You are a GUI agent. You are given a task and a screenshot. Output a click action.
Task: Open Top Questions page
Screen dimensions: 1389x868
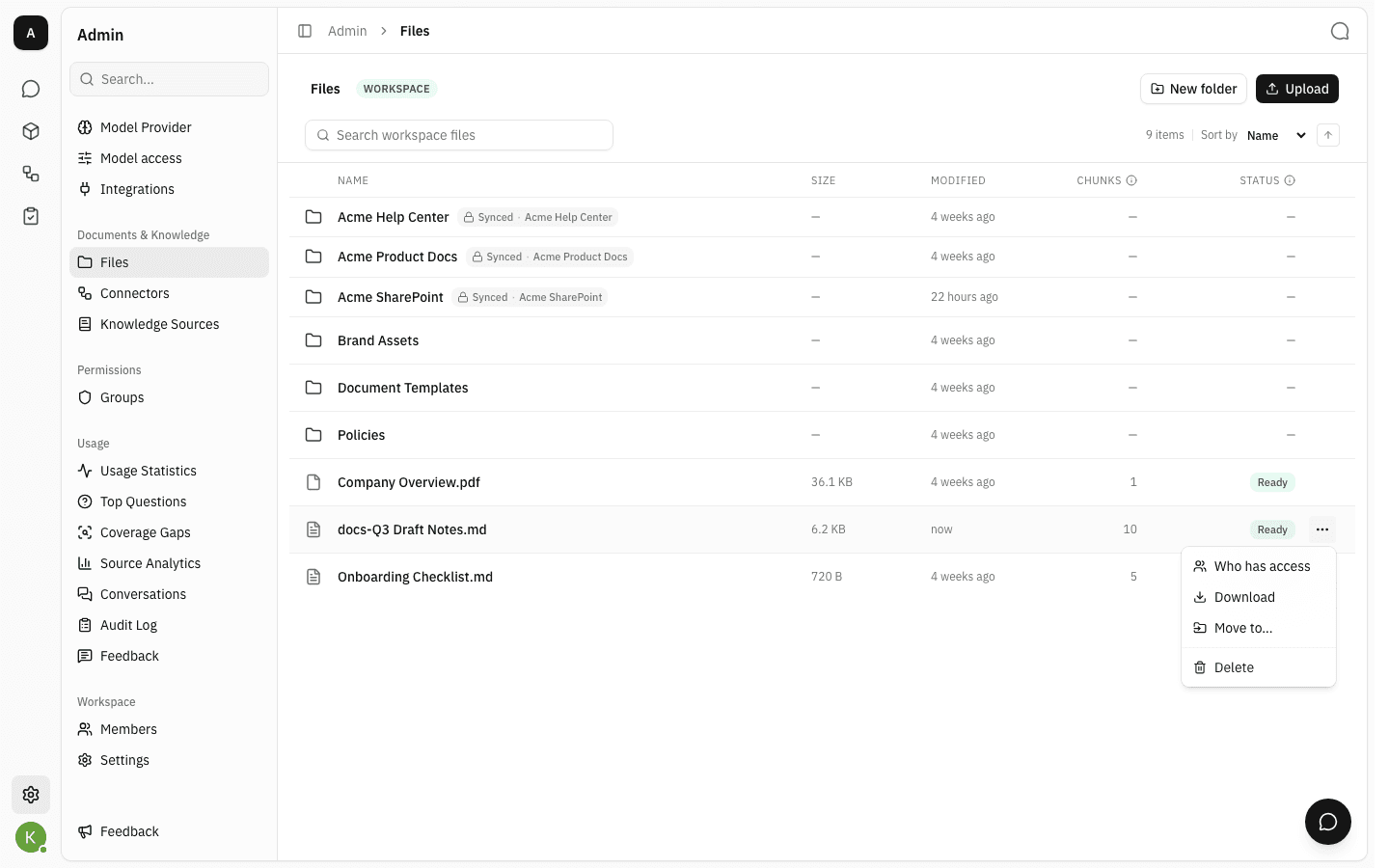coord(169,502)
